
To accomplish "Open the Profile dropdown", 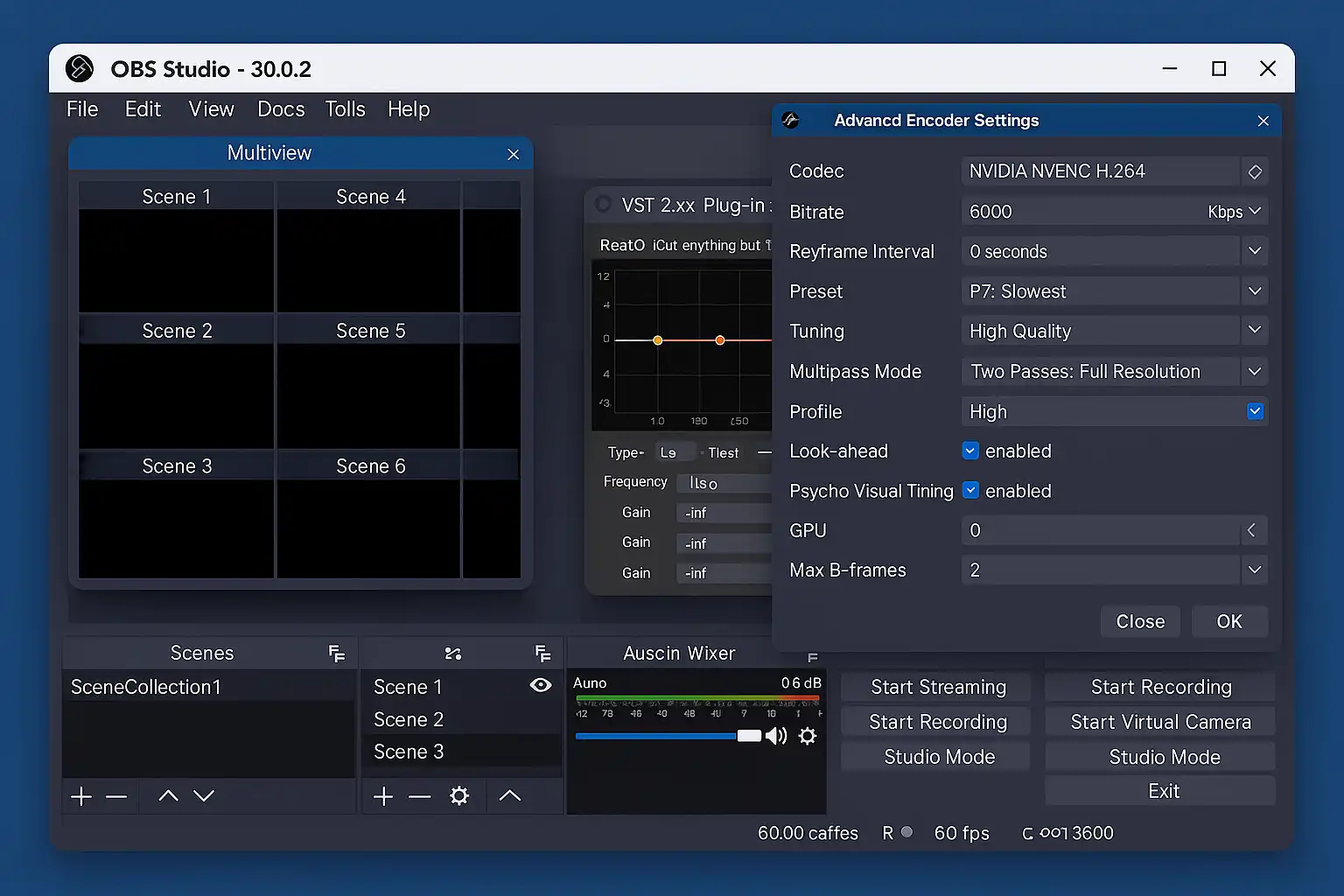I will (x=1255, y=411).
